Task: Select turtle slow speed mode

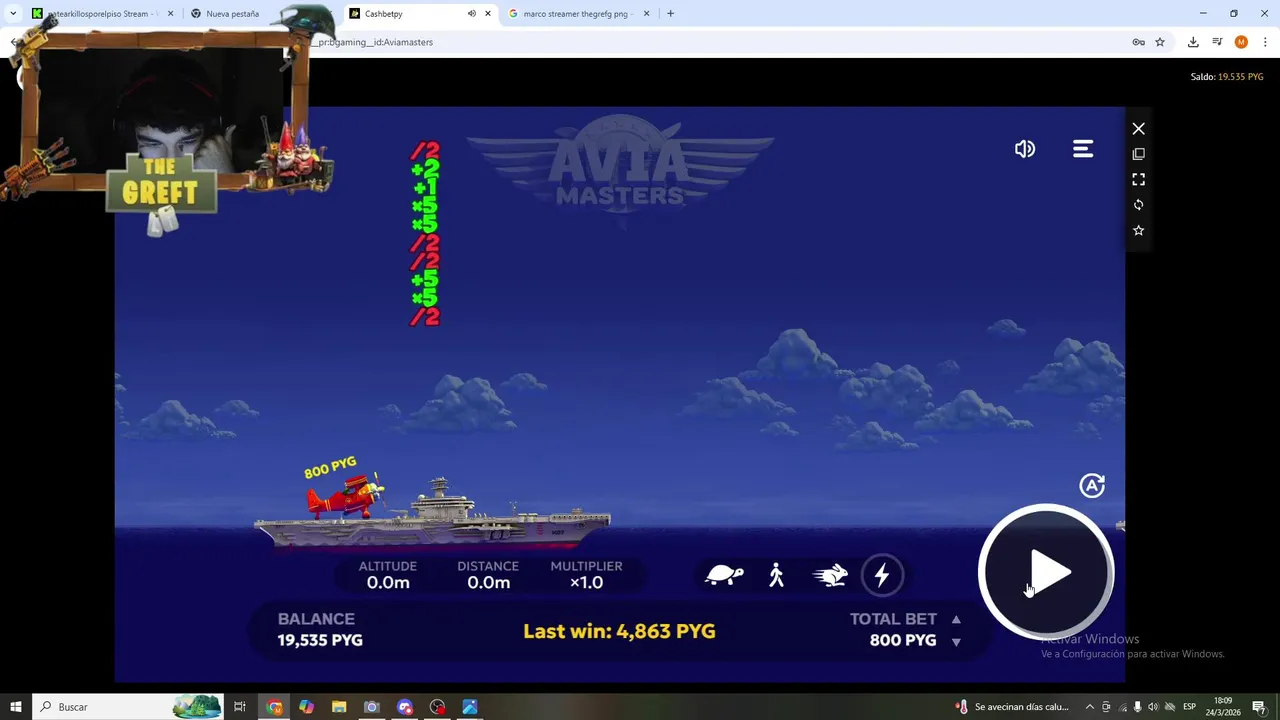Action: [725, 575]
